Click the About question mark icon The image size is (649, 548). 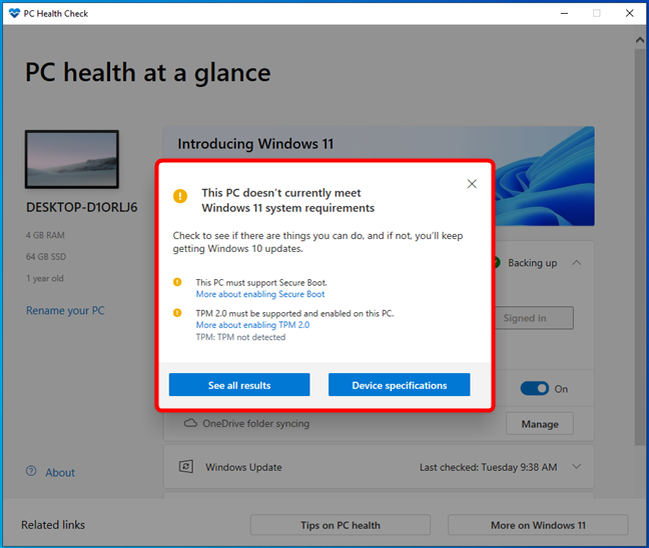(31, 471)
